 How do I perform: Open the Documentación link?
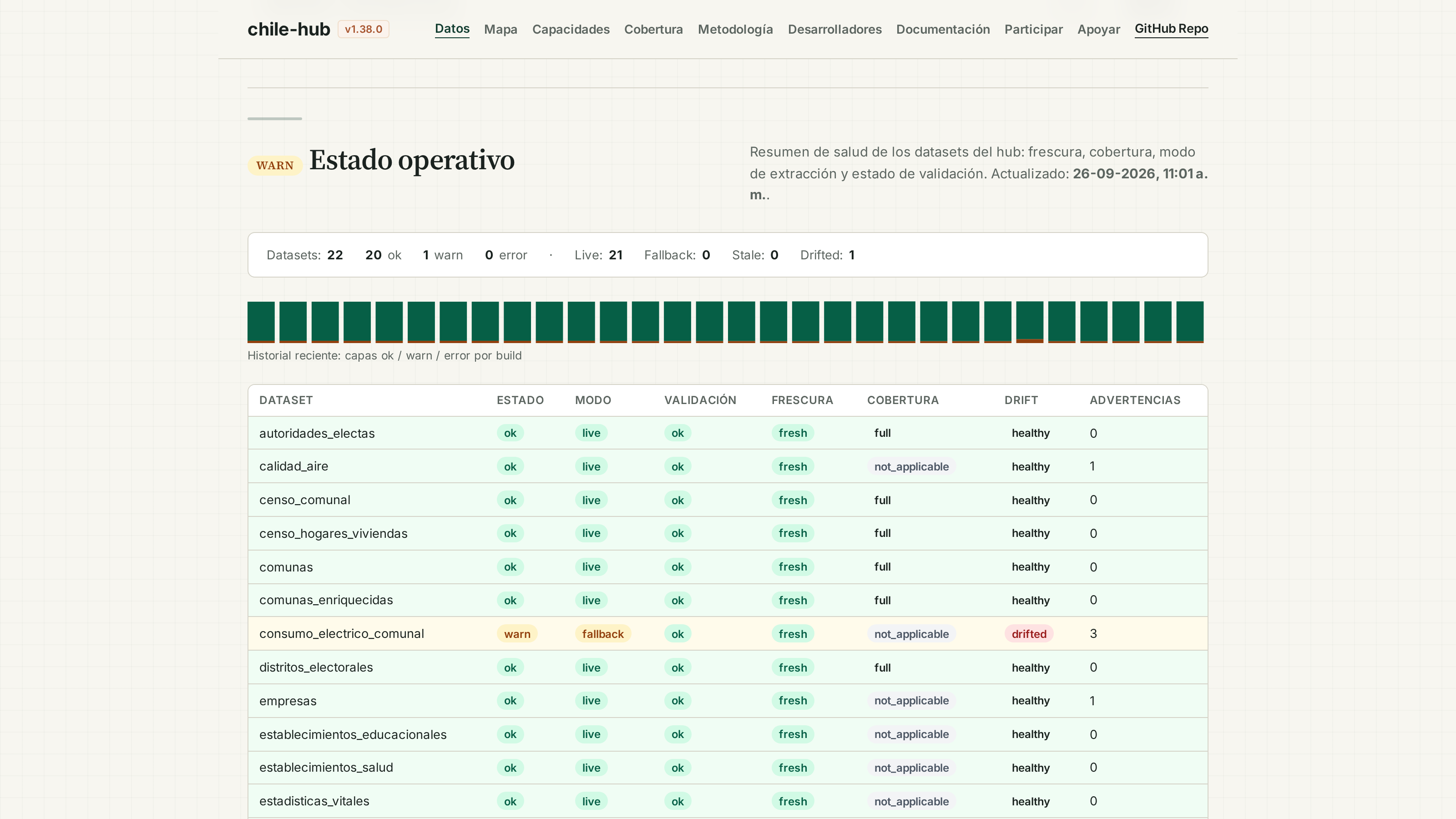(943, 30)
